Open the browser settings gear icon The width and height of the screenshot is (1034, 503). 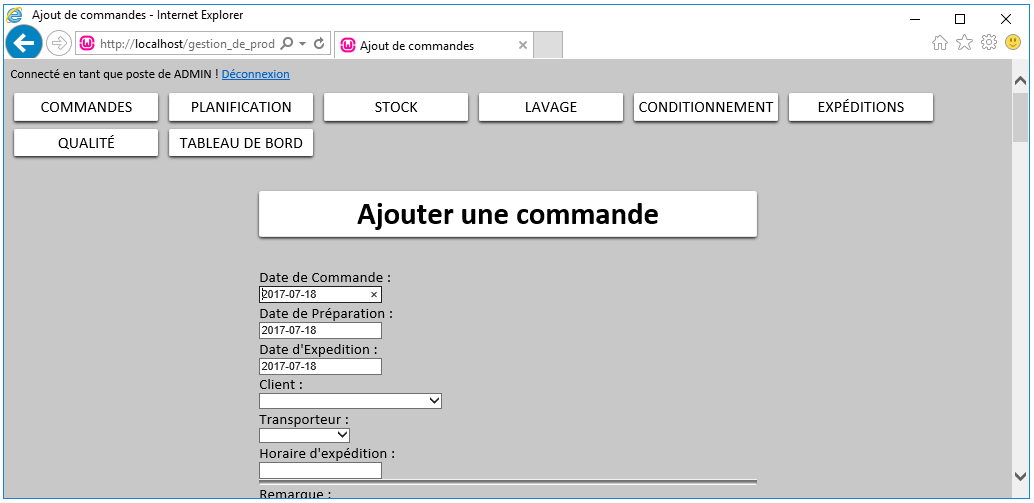coord(989,42)
